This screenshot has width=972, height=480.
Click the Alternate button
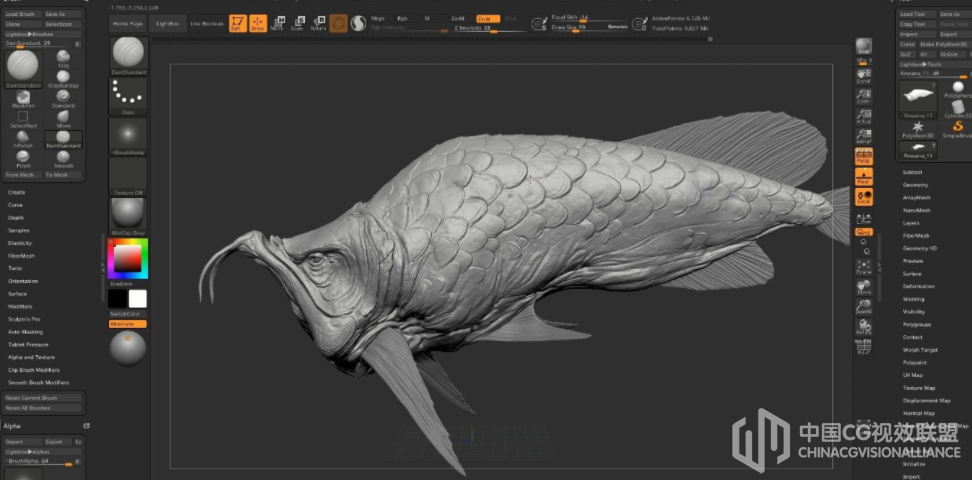click(128, 324)
